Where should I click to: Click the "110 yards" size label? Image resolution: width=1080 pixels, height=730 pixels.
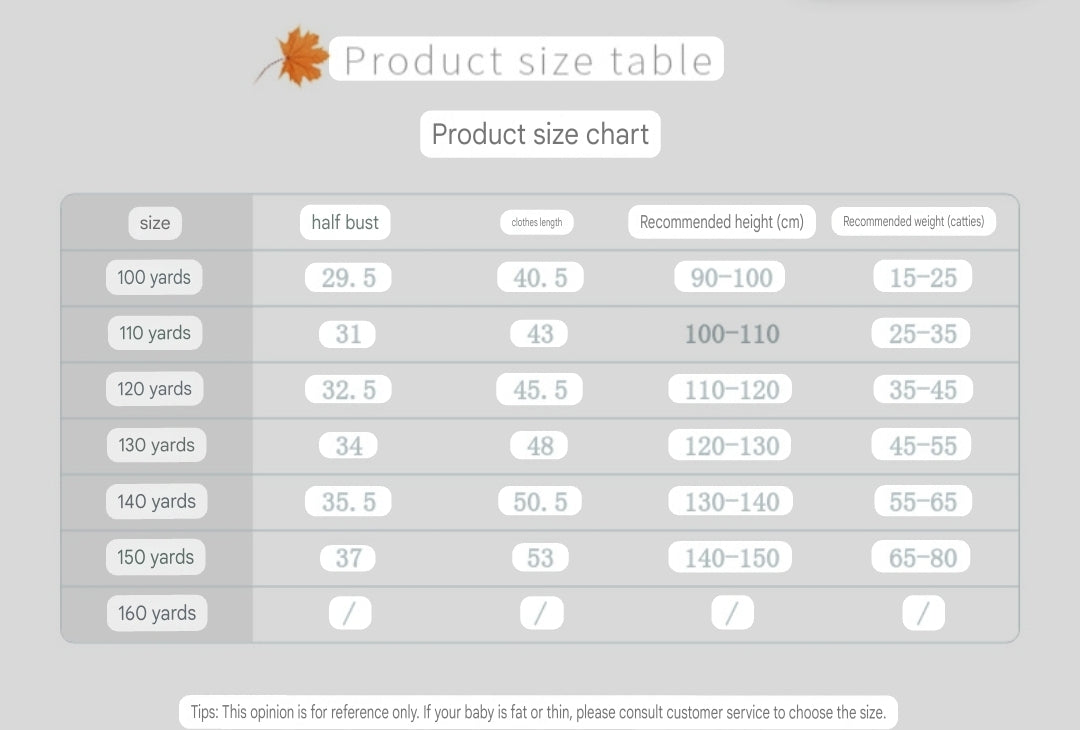[x=155, y=334]
